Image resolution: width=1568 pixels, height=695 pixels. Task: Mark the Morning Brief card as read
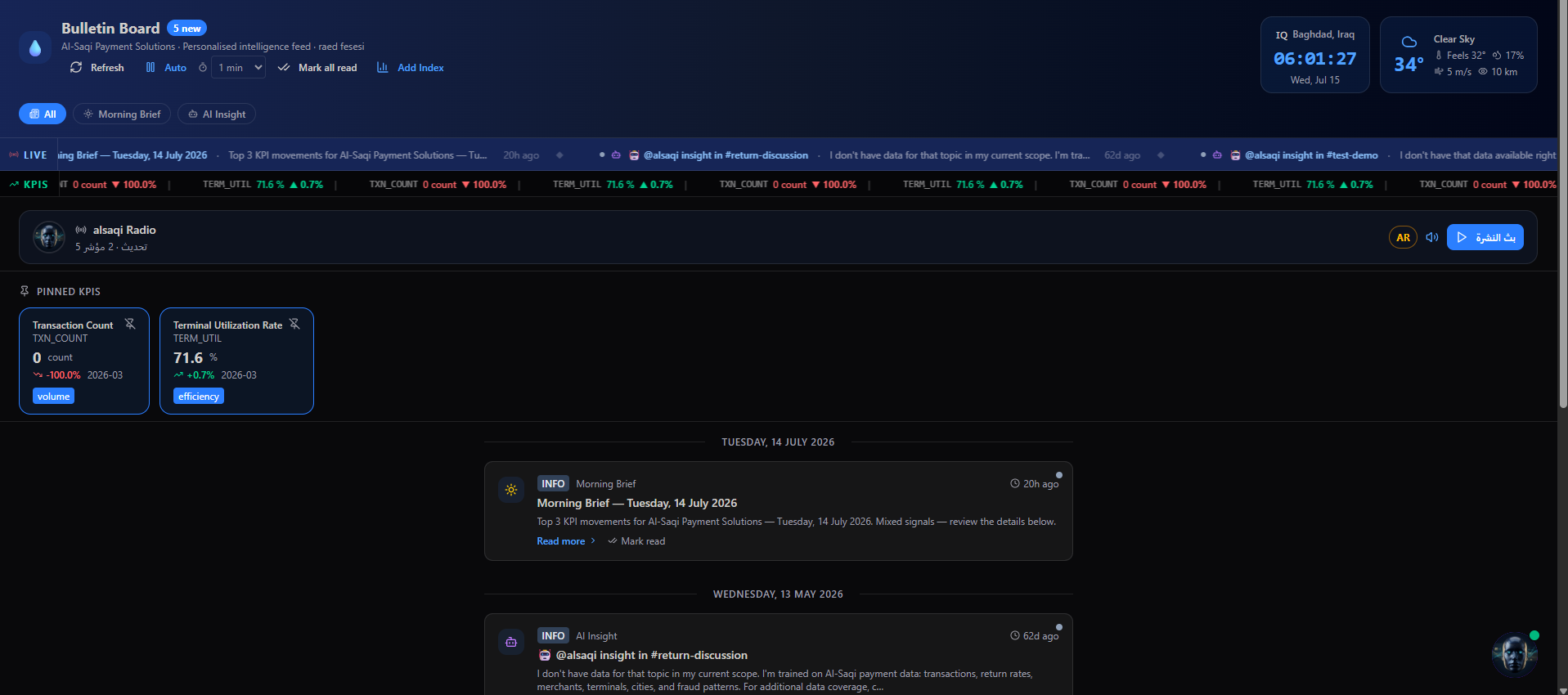point(636,541)
